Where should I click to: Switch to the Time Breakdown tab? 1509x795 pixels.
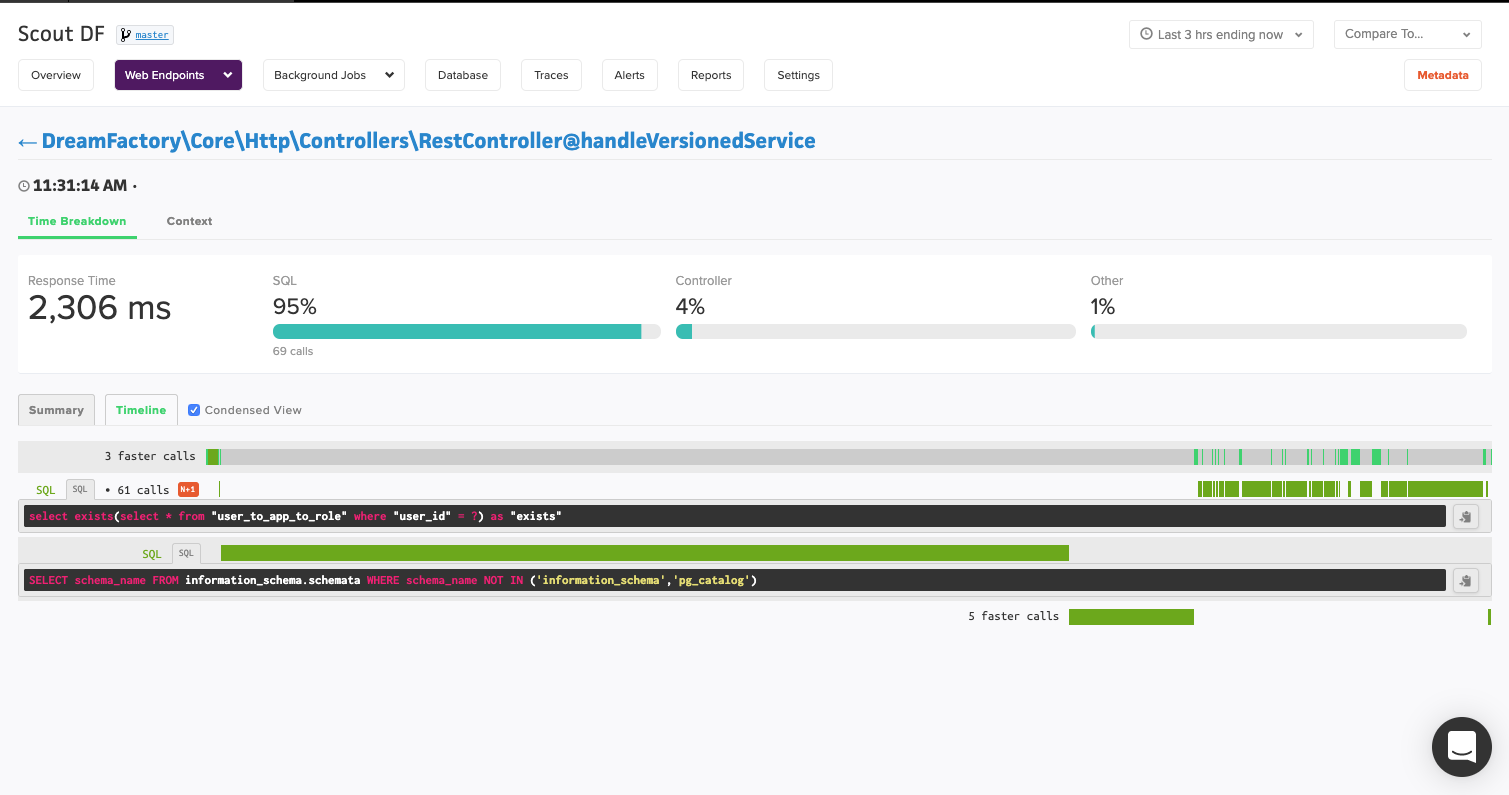(x=77, y=221)
